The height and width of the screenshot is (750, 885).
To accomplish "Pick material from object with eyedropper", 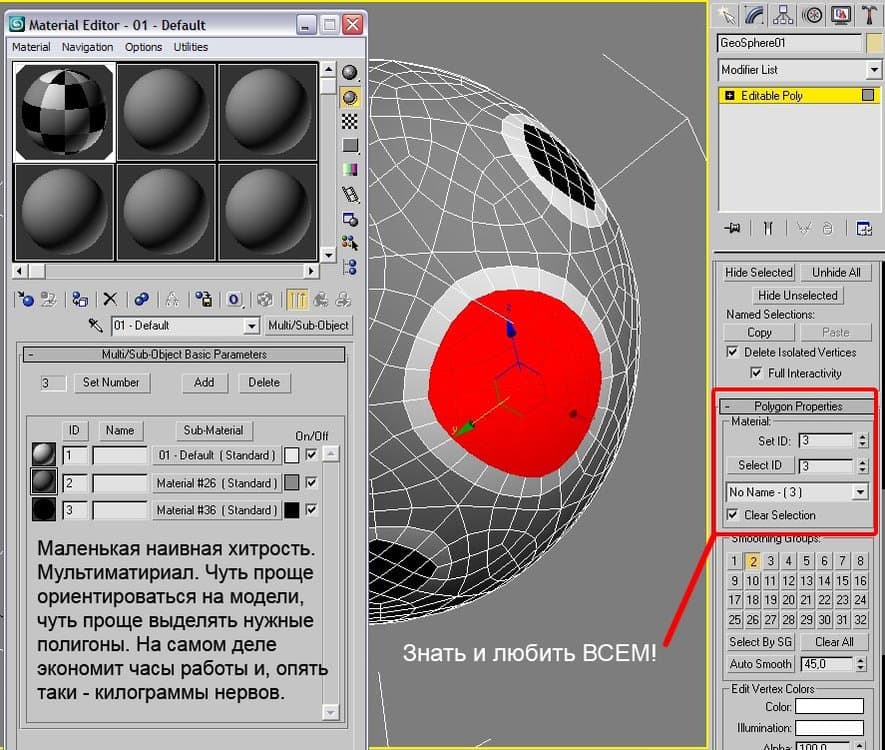I will pyautogui.click(x=96, y=326).
